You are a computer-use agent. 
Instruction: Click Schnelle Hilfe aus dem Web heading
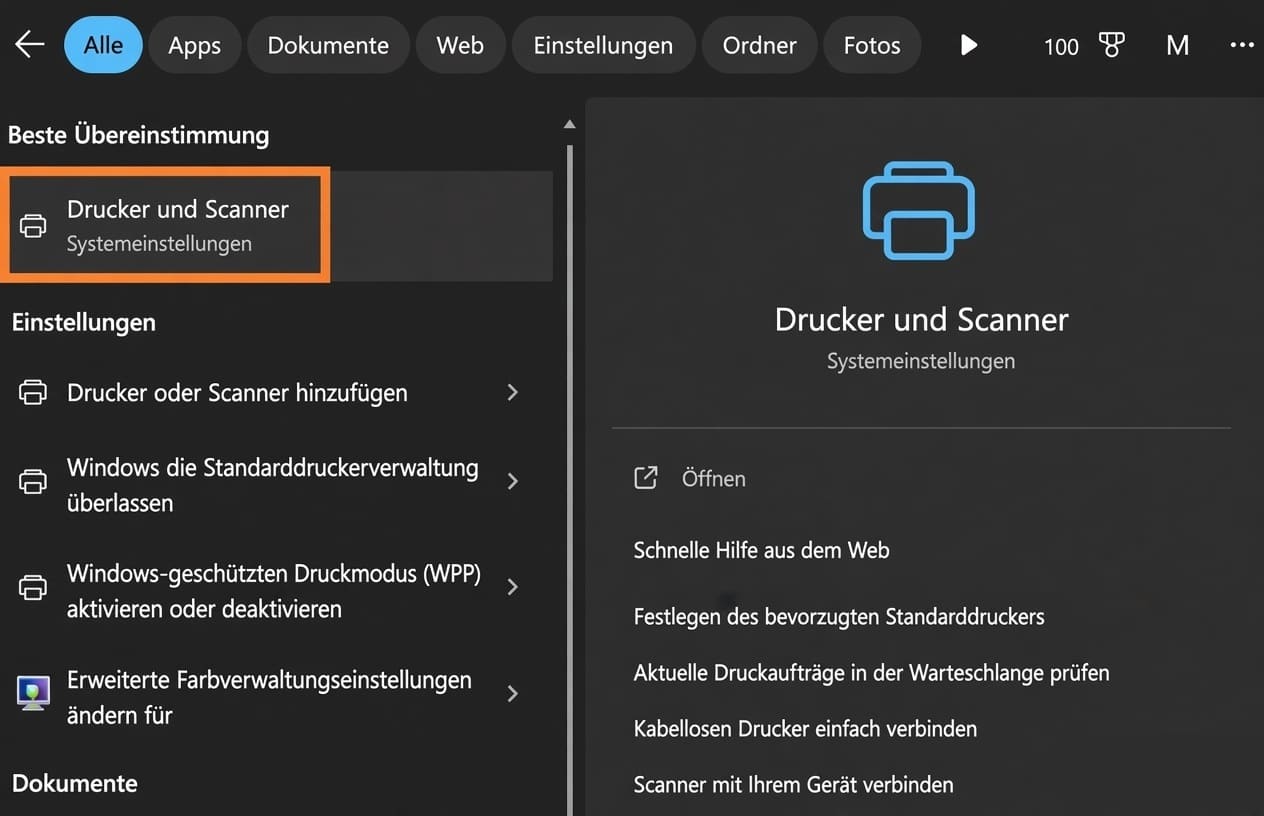tap(761, 550)
